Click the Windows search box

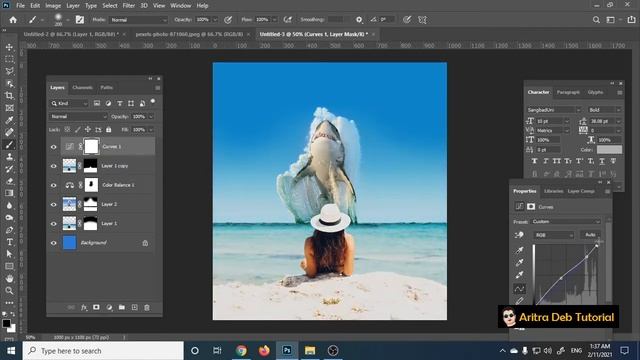click(103, 351)
